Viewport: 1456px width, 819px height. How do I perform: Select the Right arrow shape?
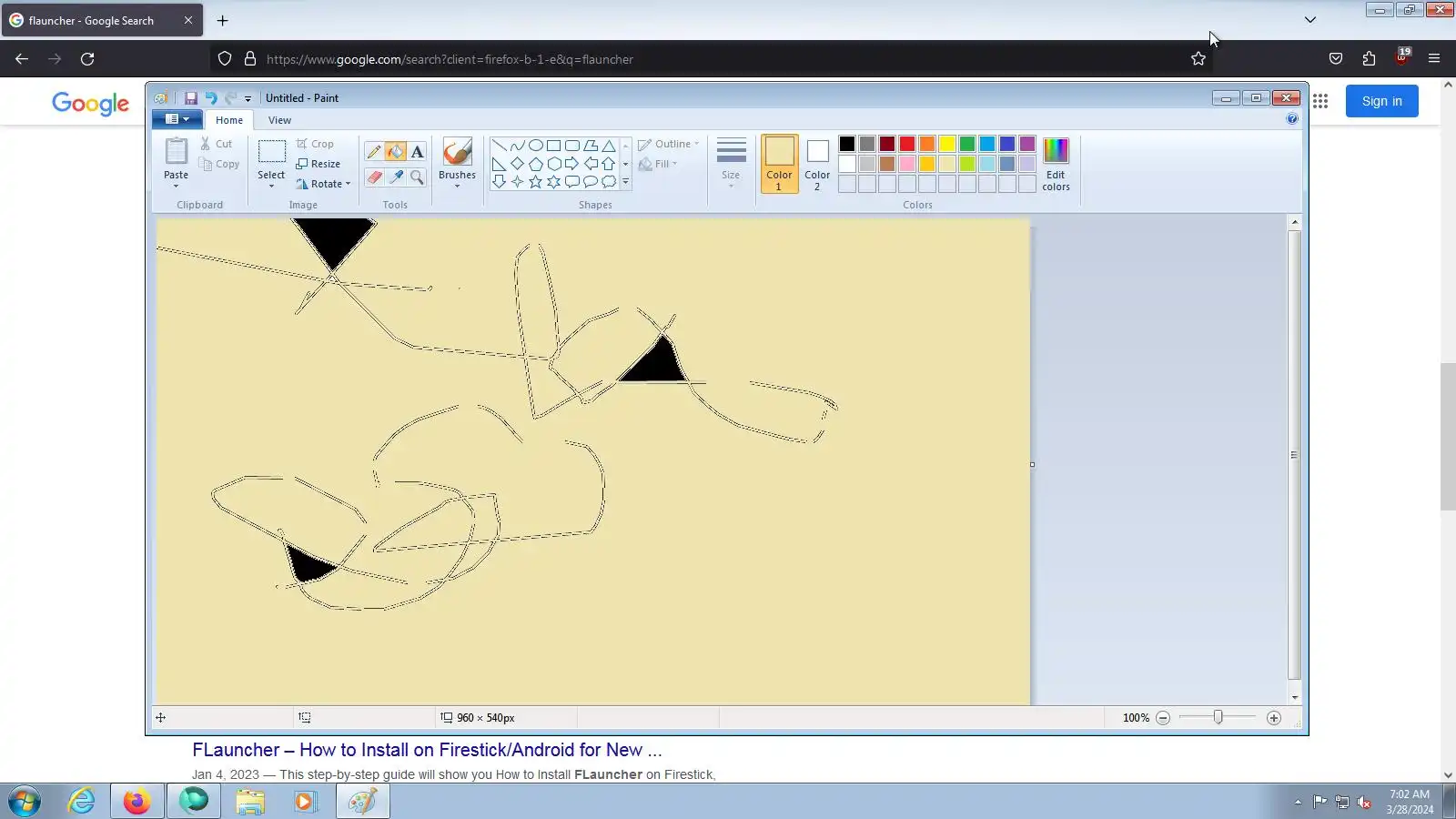click(571, 164)
